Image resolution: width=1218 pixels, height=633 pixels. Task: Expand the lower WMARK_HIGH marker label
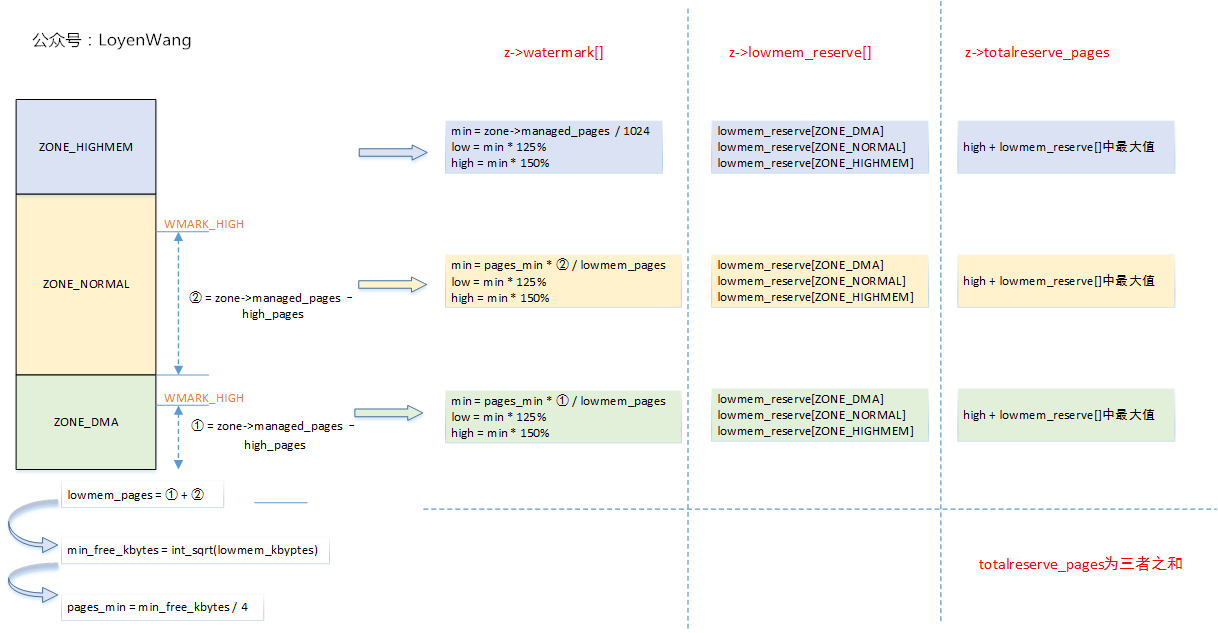tap(203, 397)
